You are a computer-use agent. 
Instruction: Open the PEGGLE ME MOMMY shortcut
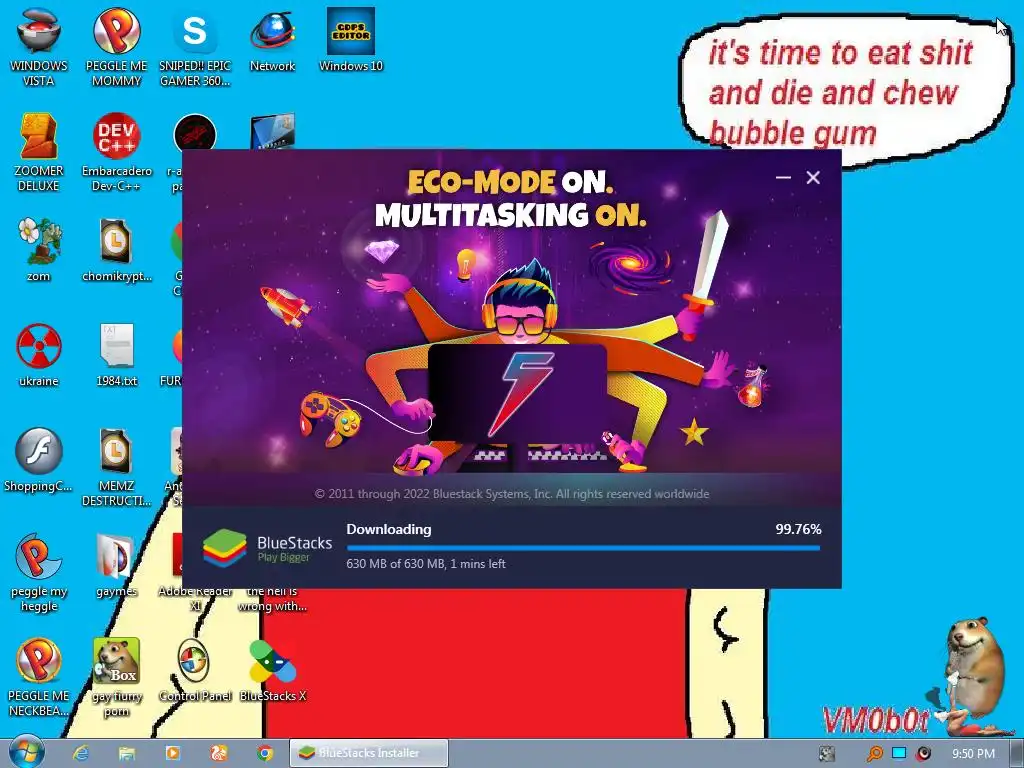(116, 46)
